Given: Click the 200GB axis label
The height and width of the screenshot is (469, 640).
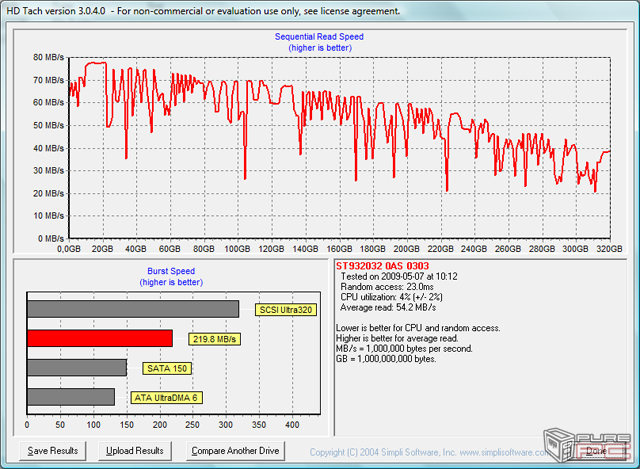Looking at the screenshot, I should 407,249.
